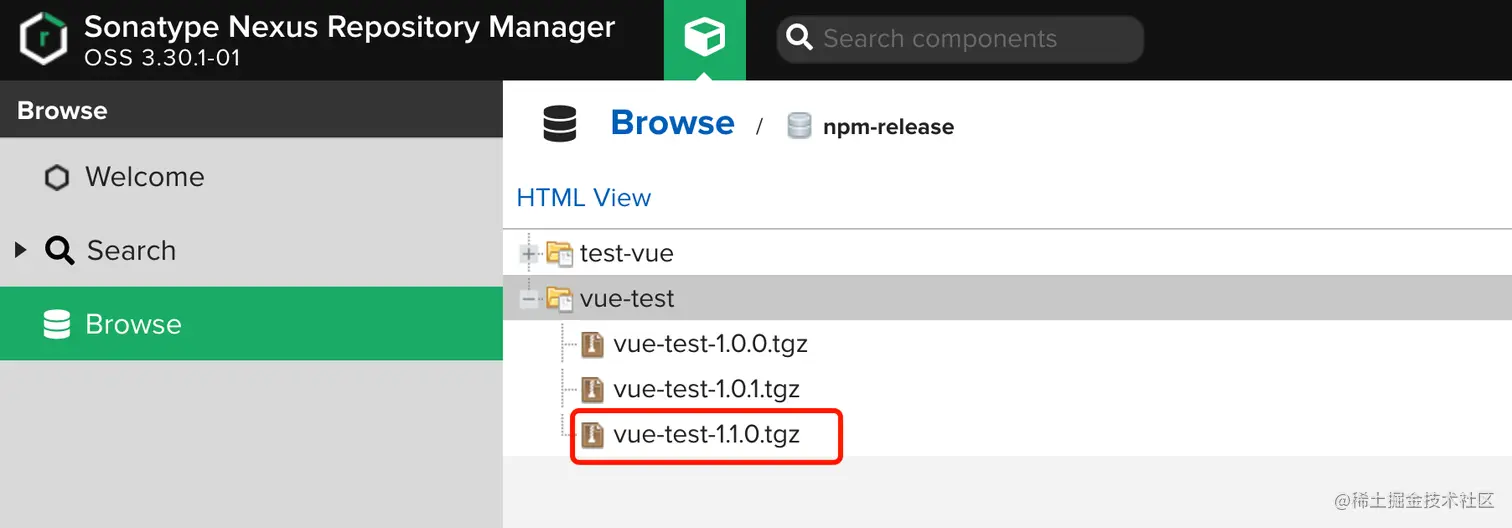Click the test-vue folder icon

(x=559, y=254)
